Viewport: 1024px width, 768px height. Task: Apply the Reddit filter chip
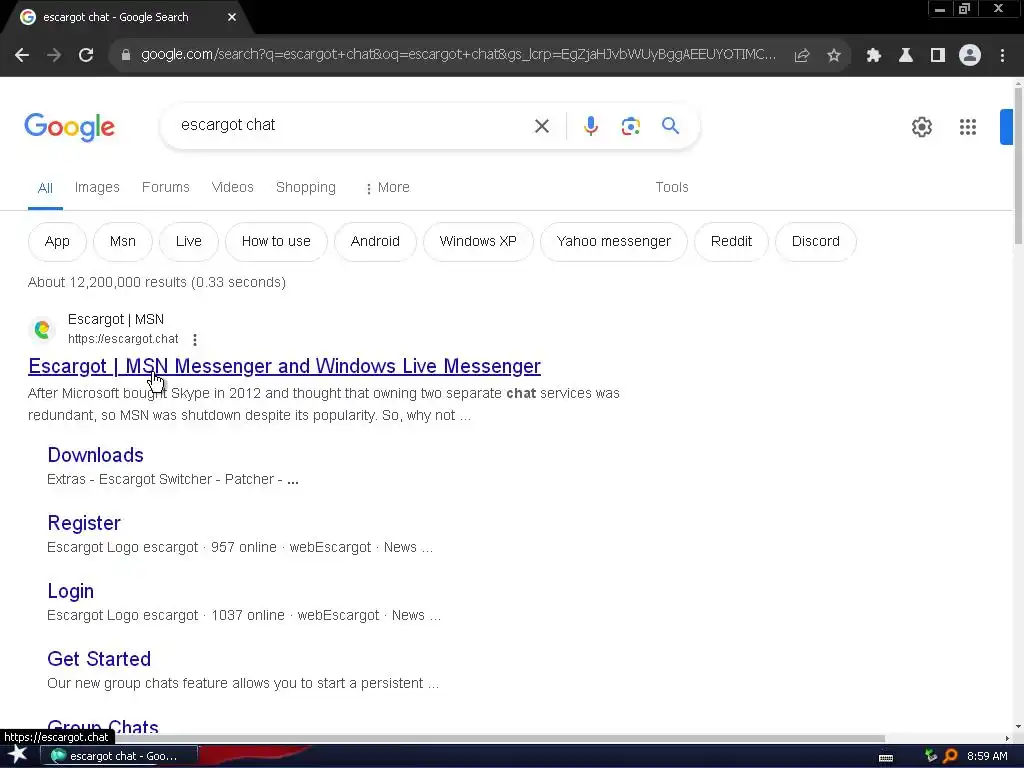click(731, 242)
